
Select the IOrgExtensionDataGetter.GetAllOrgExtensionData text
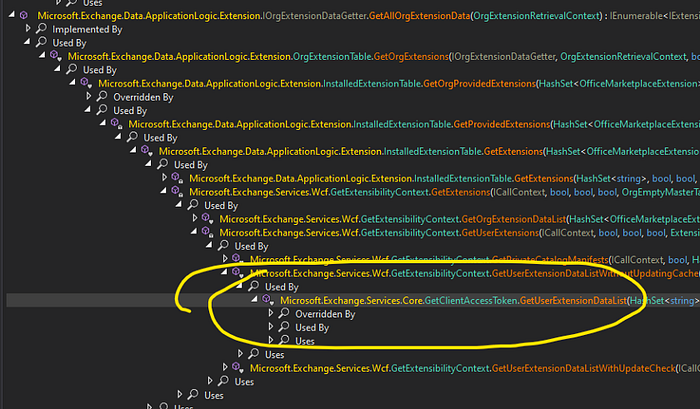point(367,16)
